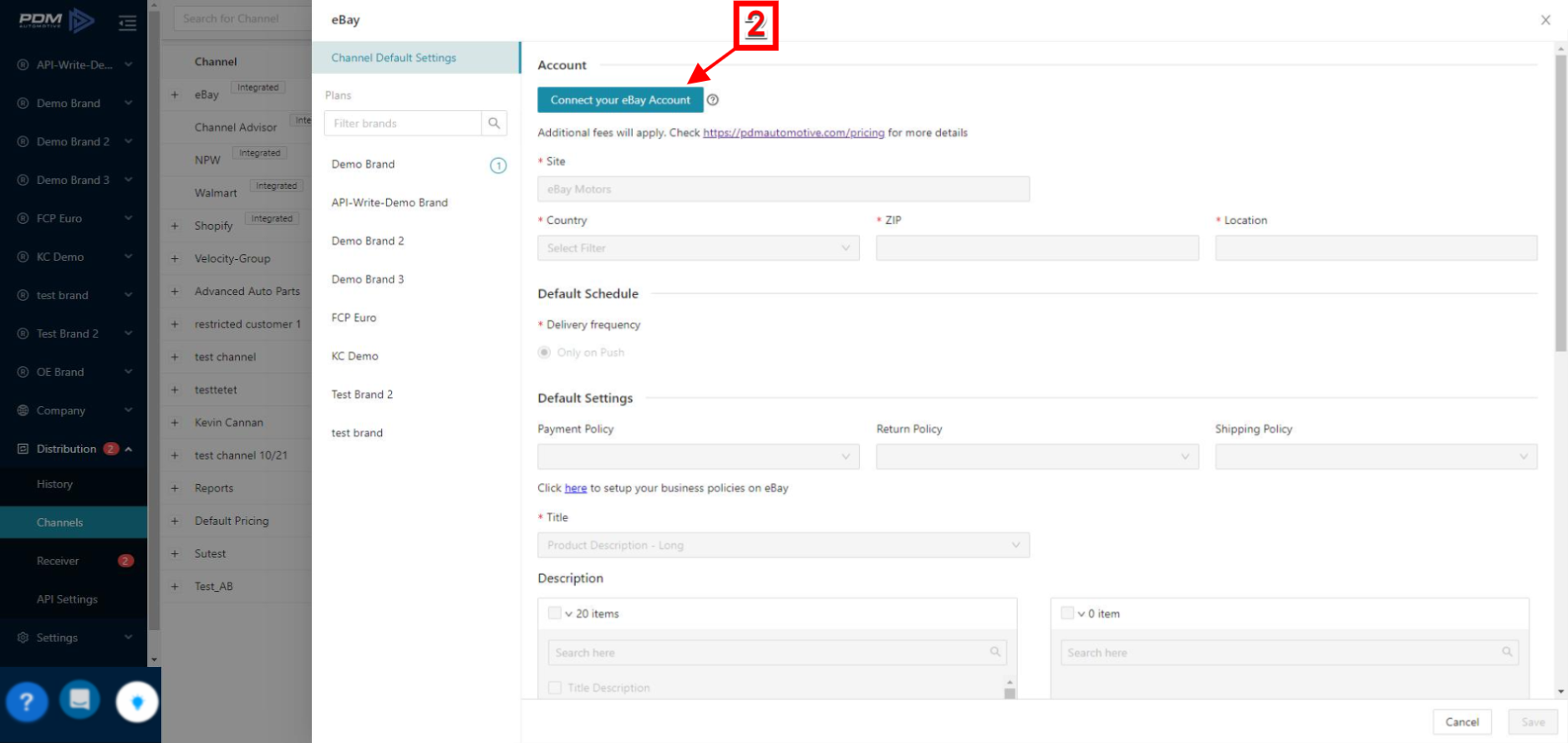Click the registered icon beside KC Demo
This screenshot has height=743, width=1568.
click(23, 257)
